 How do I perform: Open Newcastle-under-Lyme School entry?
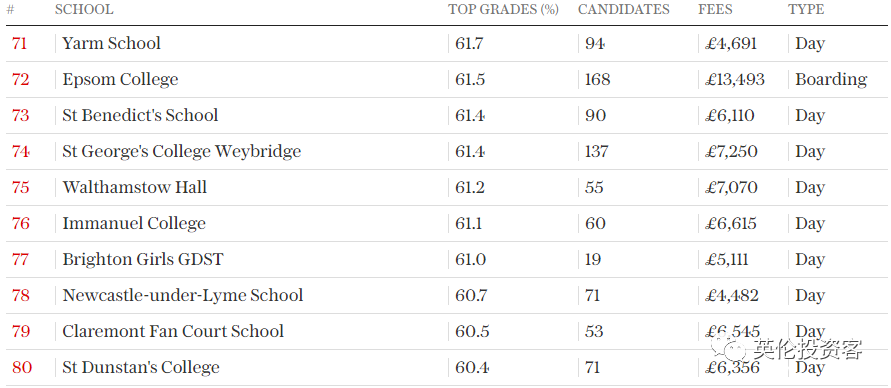point(183,295)
